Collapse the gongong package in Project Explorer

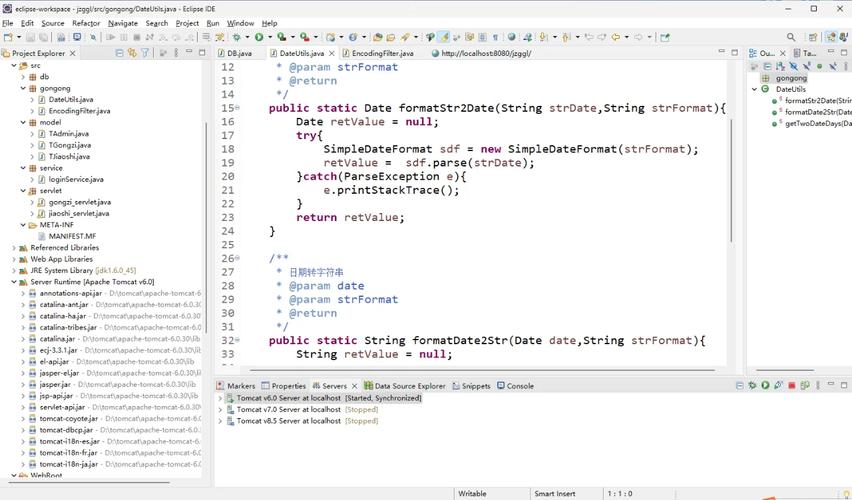pos(25,88)
